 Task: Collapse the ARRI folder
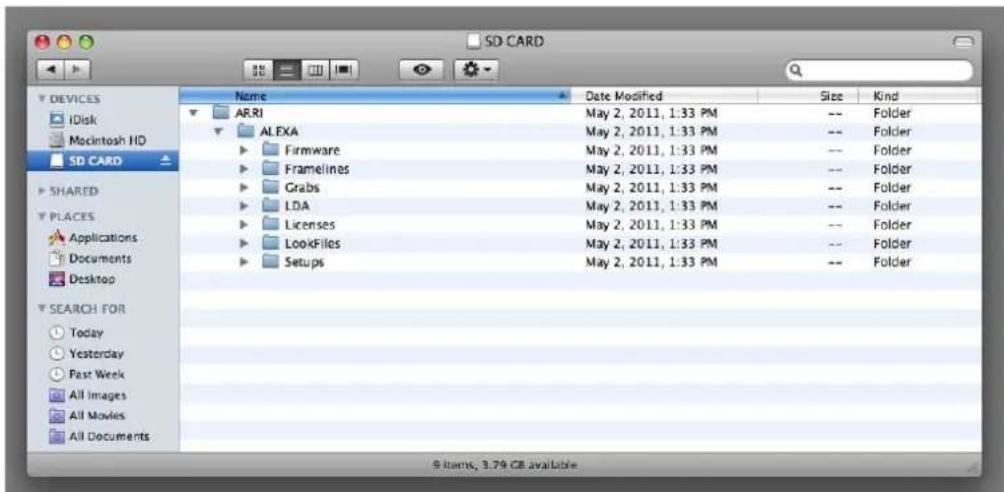(x=194, y=113)
